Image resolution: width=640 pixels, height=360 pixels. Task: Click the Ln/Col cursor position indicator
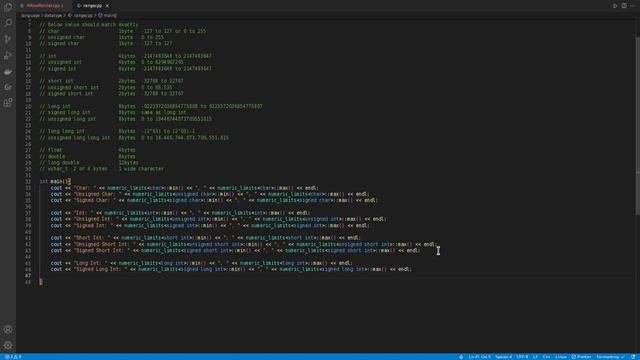[480, 357]
